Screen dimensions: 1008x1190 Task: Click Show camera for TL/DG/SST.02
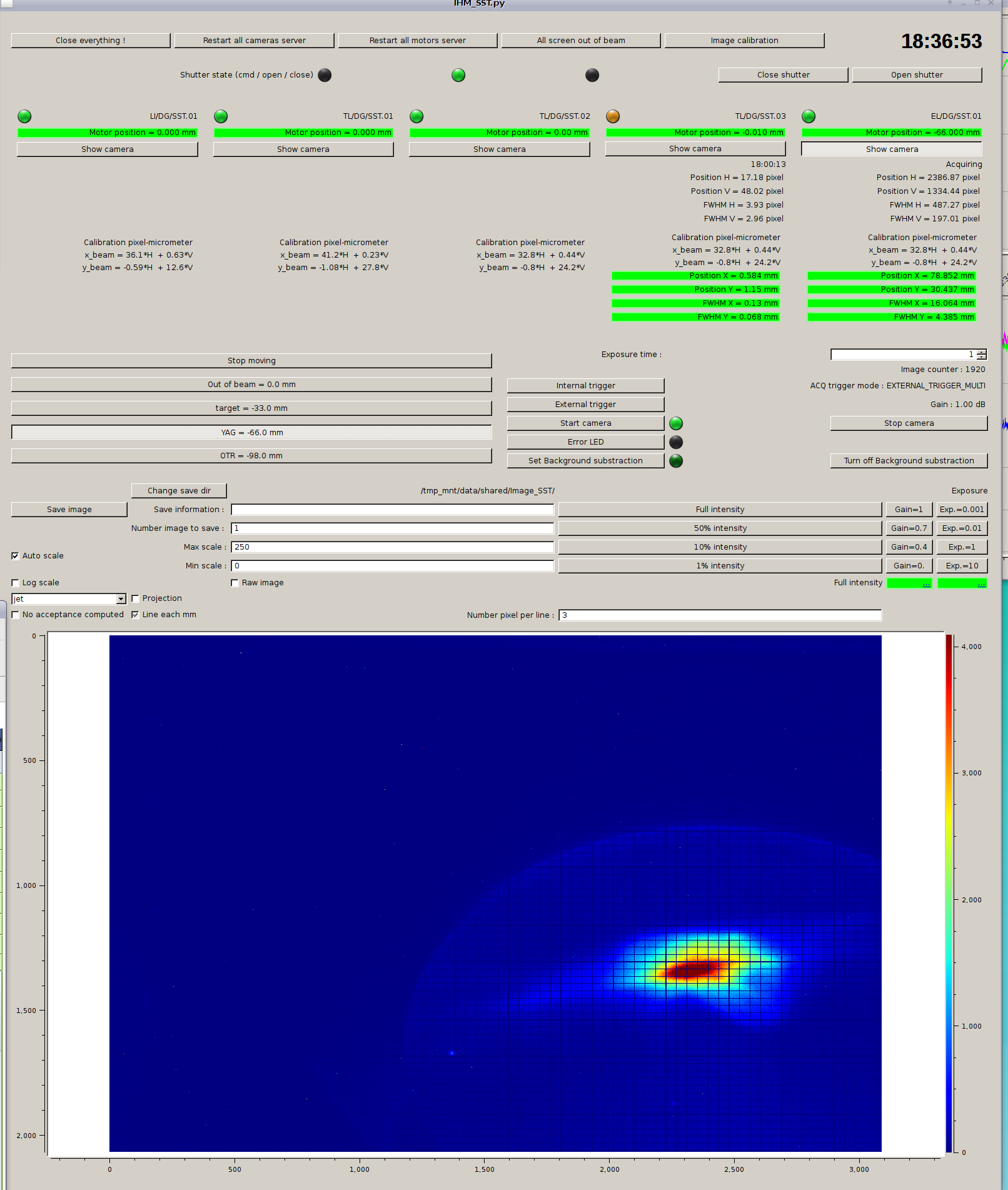point(499,149)
